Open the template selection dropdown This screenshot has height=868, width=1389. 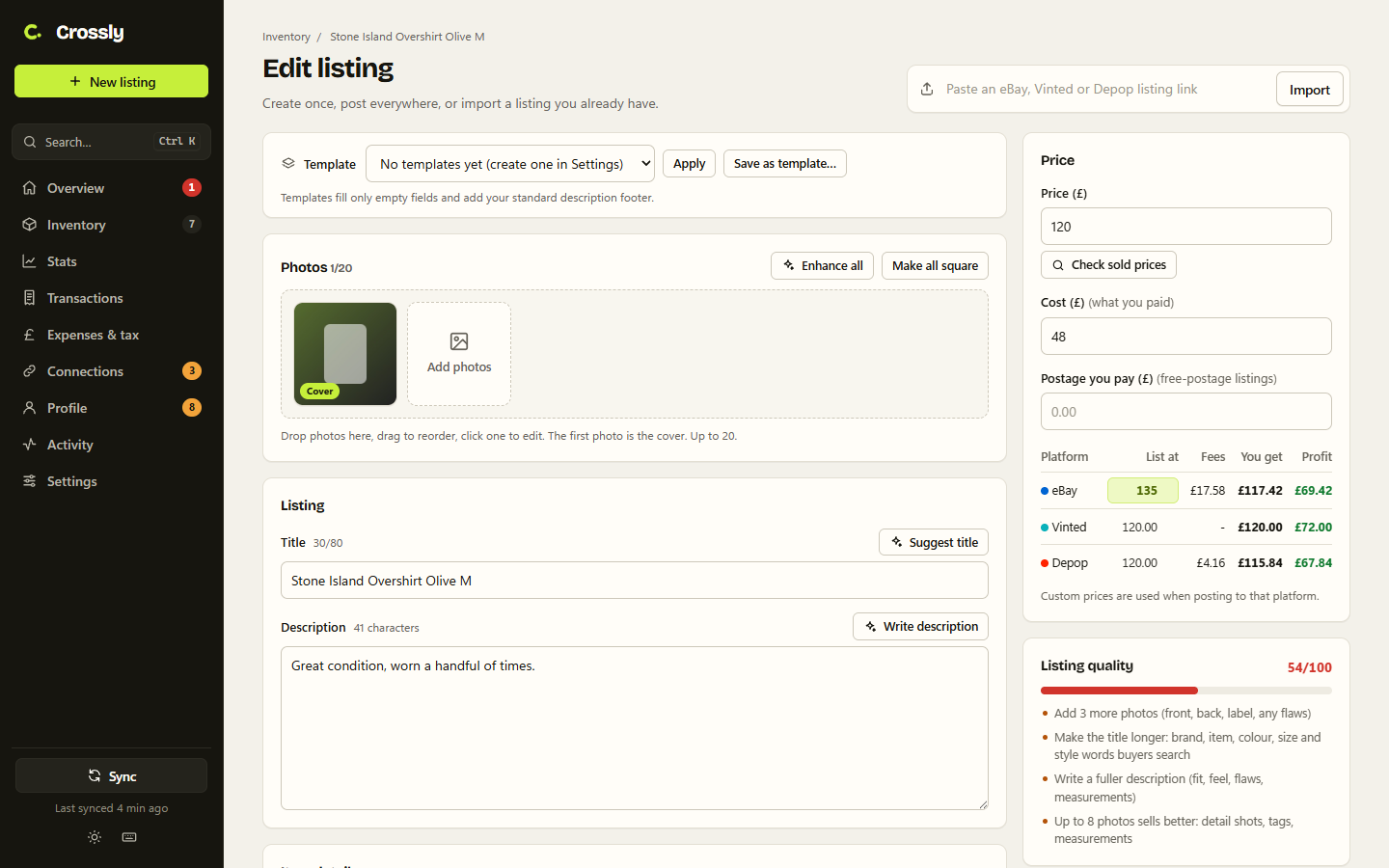[510, 164]
